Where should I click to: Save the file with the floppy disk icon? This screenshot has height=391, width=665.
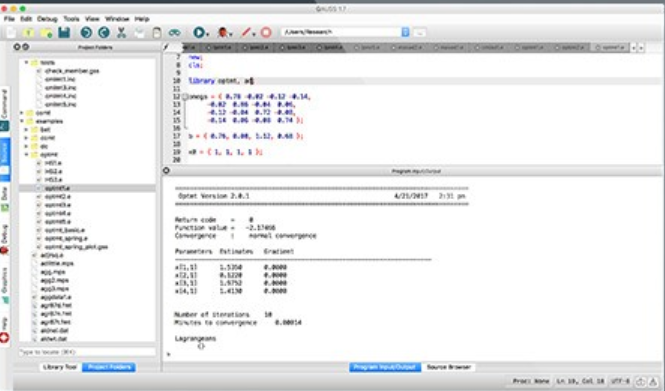click(x=64, y=32)
